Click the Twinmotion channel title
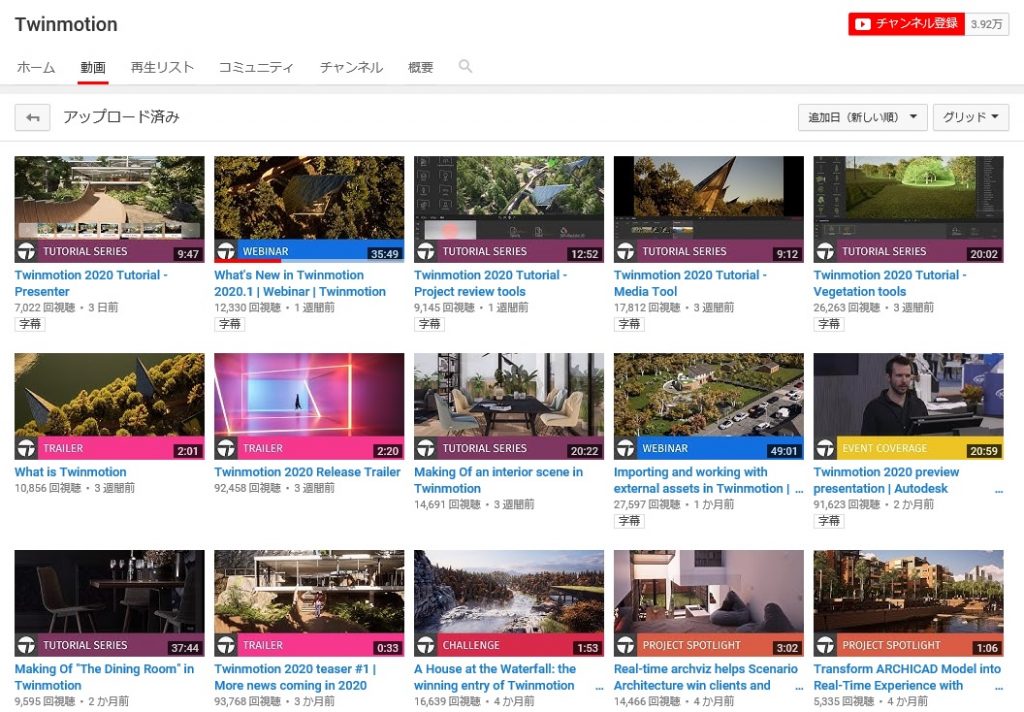The height and width of the screenshot is (712, 1024). coord(66,24)
